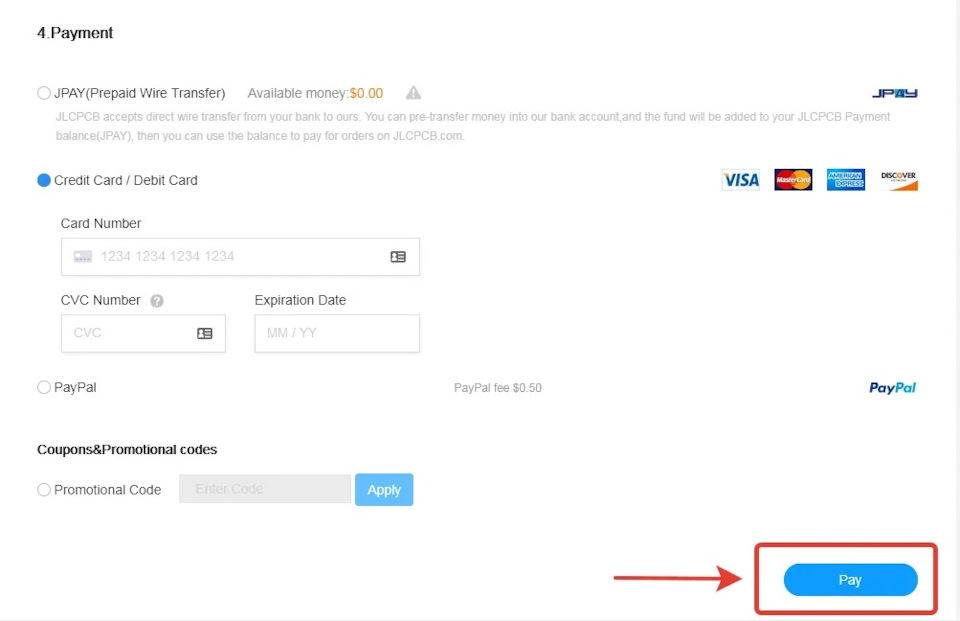Click the warning triangle next to Available money
The image size is (960, 621).
(x=413, y=93)
